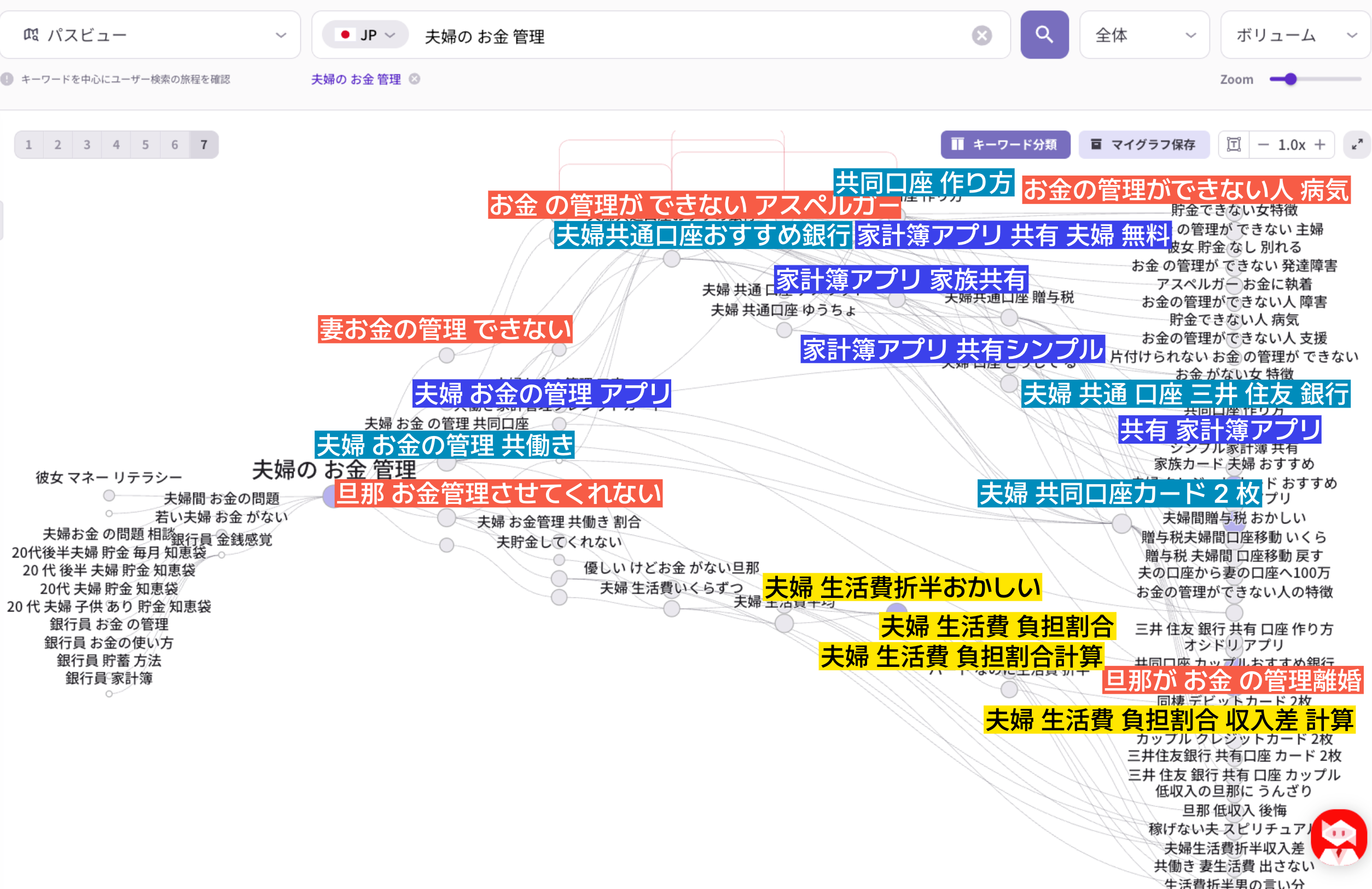Select the 夫婦 共同口座カード 2 枚 keyword
This screenshot has height=889, width=1372.
click(1119, 493)
